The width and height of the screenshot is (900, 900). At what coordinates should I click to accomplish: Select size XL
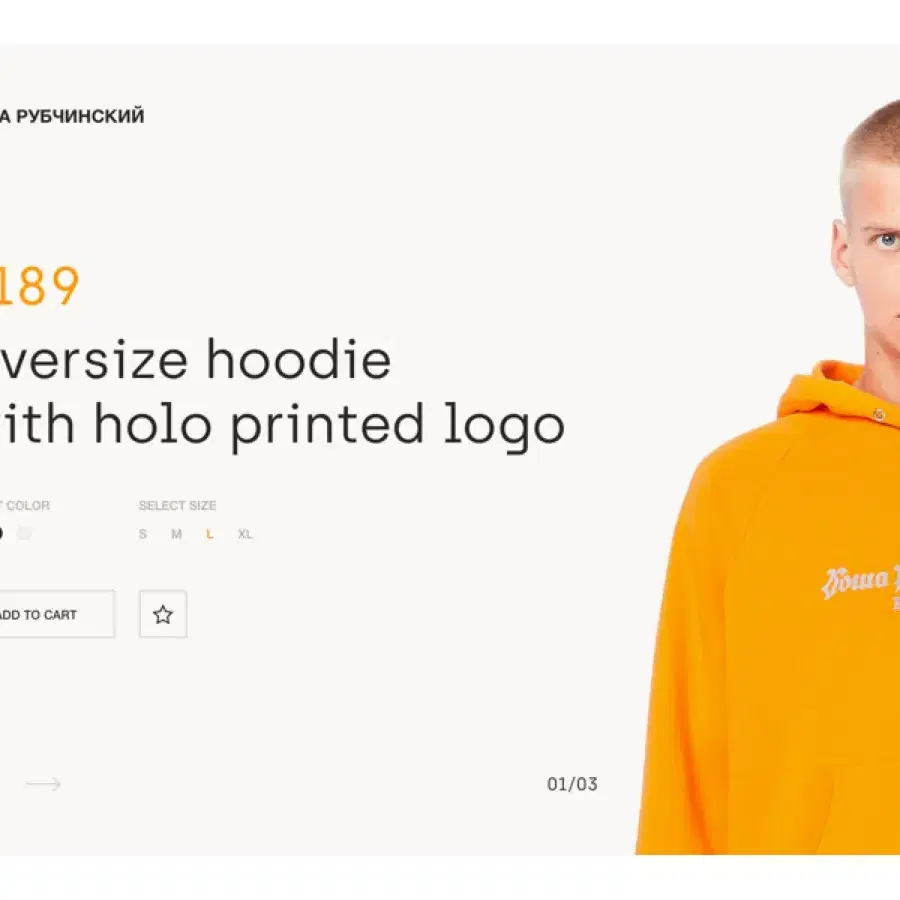(245, 534)
